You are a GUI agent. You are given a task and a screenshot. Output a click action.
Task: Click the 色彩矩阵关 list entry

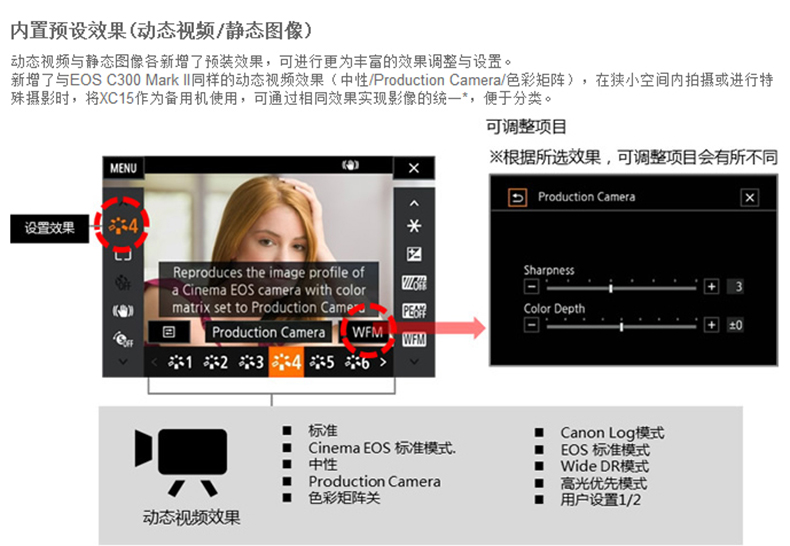coord(344,498)
